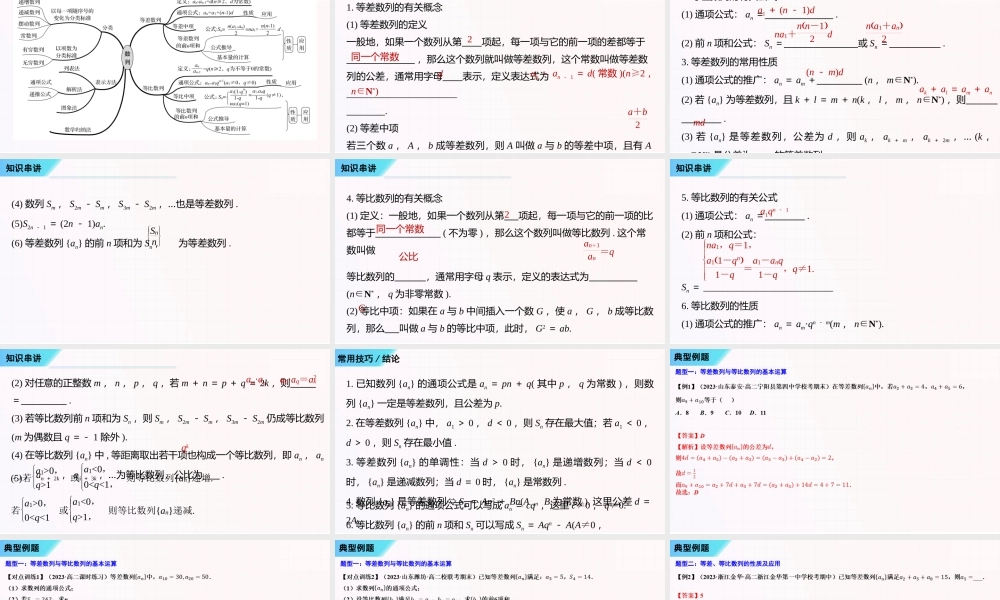
Task: Click the 表示方法 node in the mind map
Action: click(104, 81)
